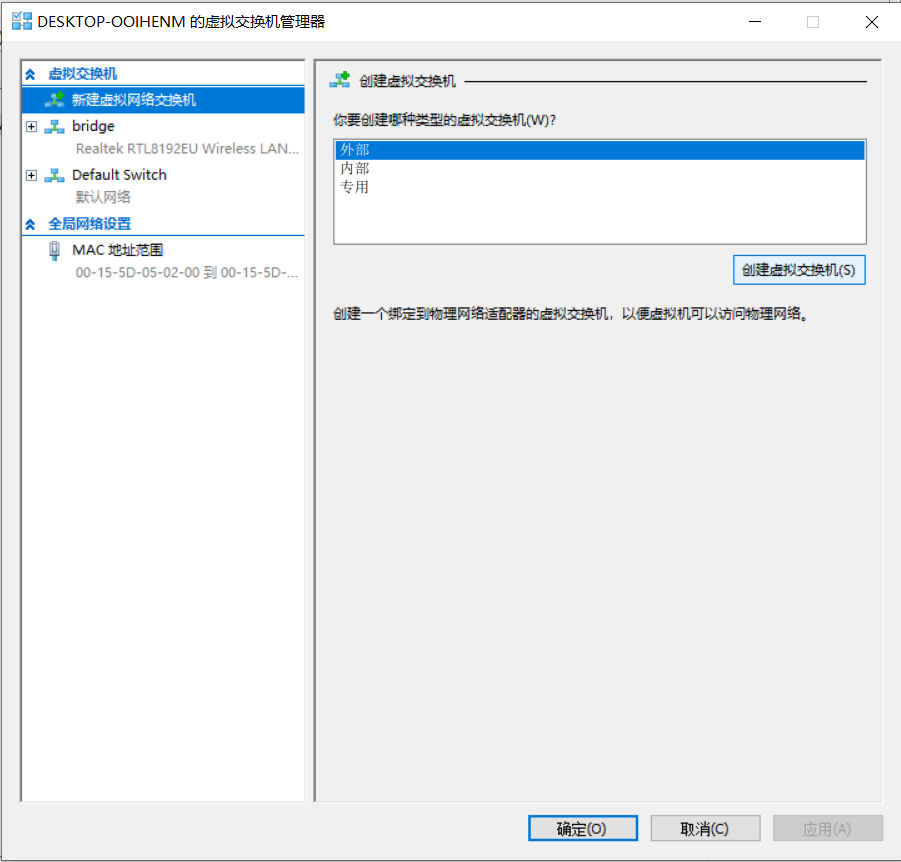
Task: Click the Default Switch network icon
Action: pyautogui.click(x=55, y=175)
